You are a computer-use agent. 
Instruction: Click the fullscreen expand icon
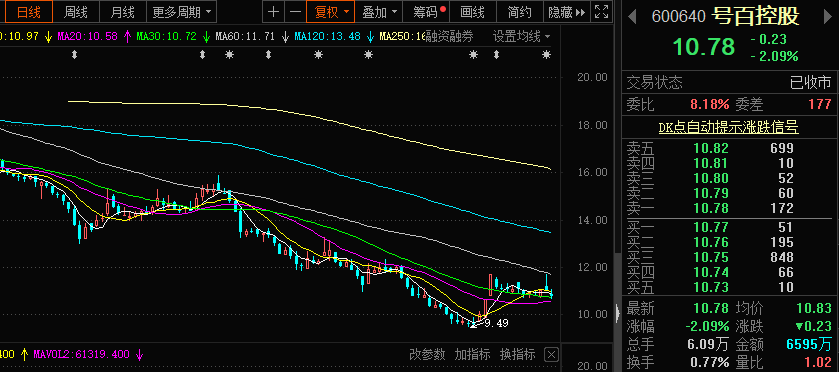601,12
